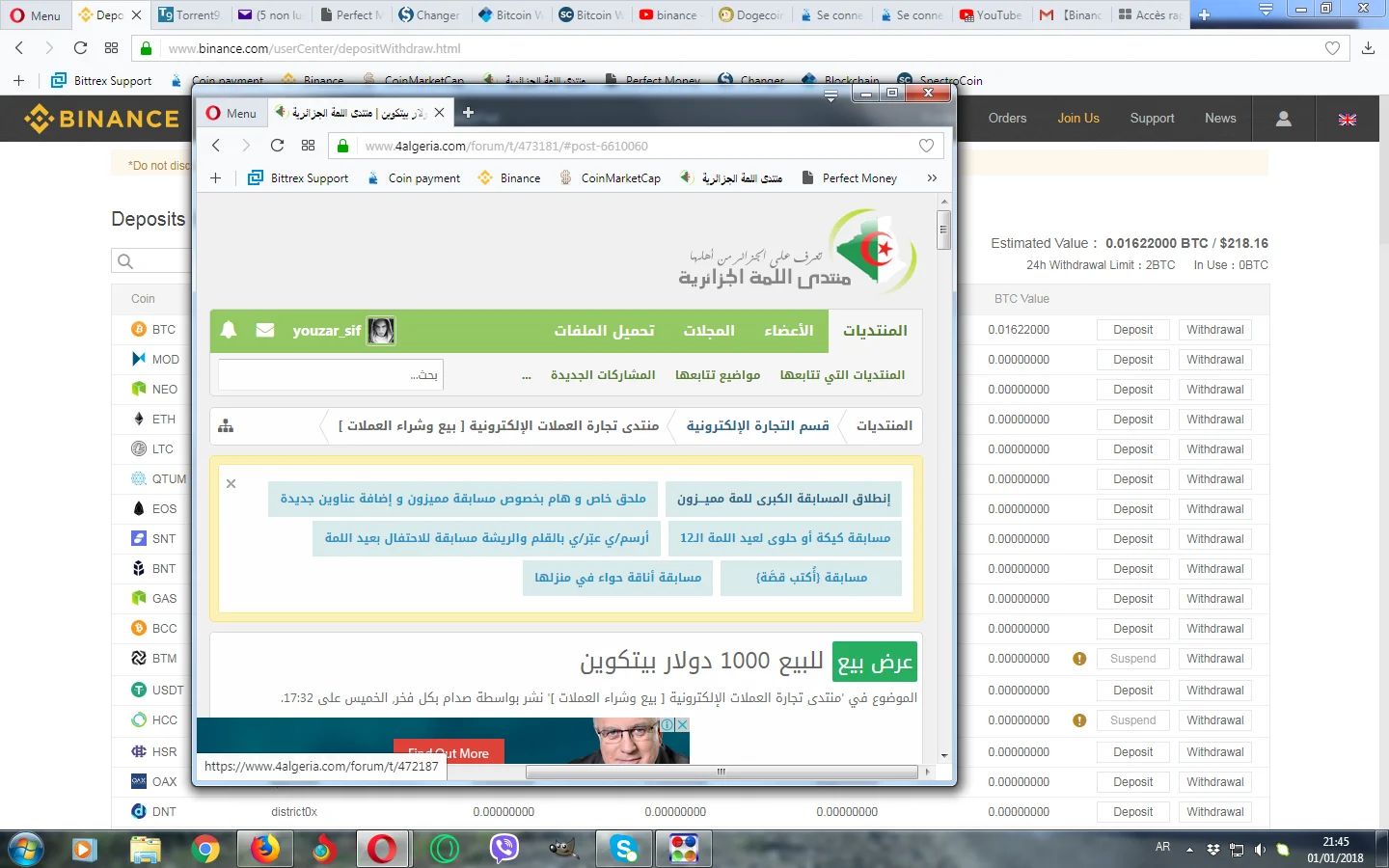Click Withdrawal button for the ETH row
Screen dimensions: 1389x868
pos(1214,420)
